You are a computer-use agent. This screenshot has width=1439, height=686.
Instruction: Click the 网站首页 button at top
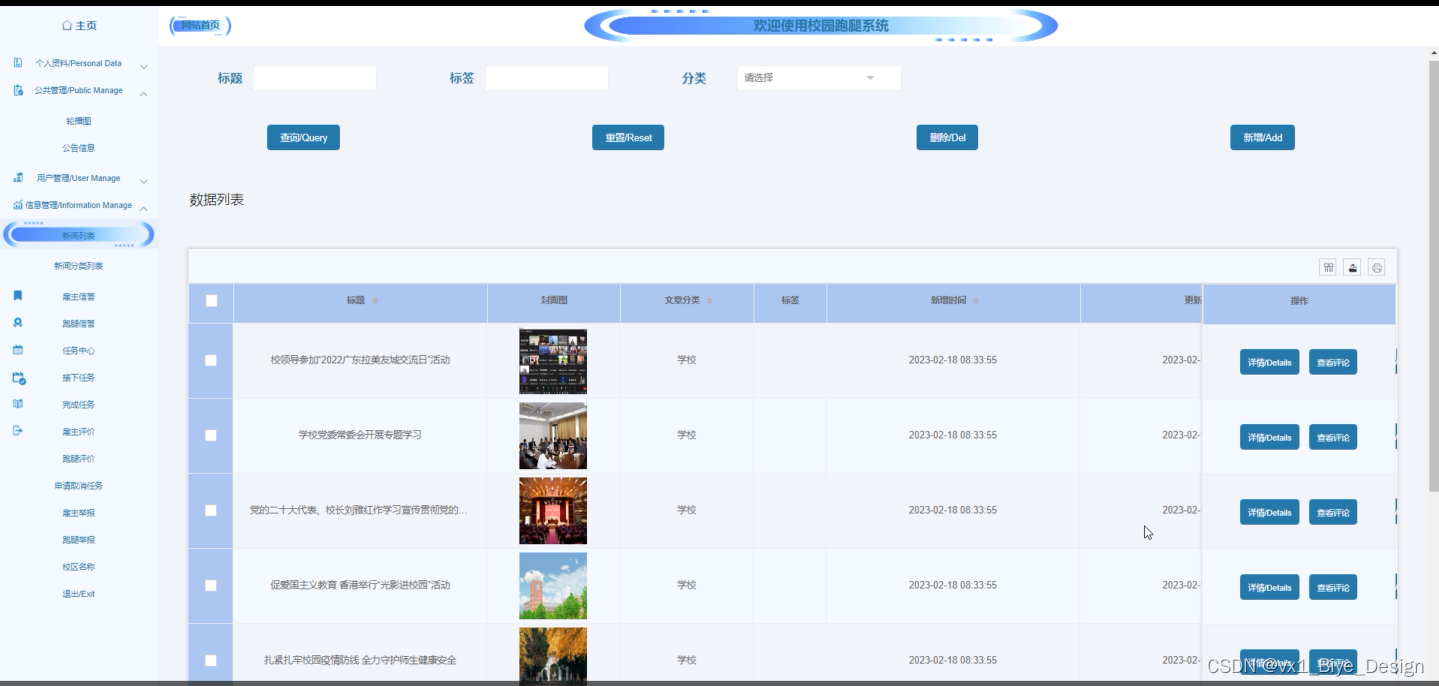click(200, 26)
